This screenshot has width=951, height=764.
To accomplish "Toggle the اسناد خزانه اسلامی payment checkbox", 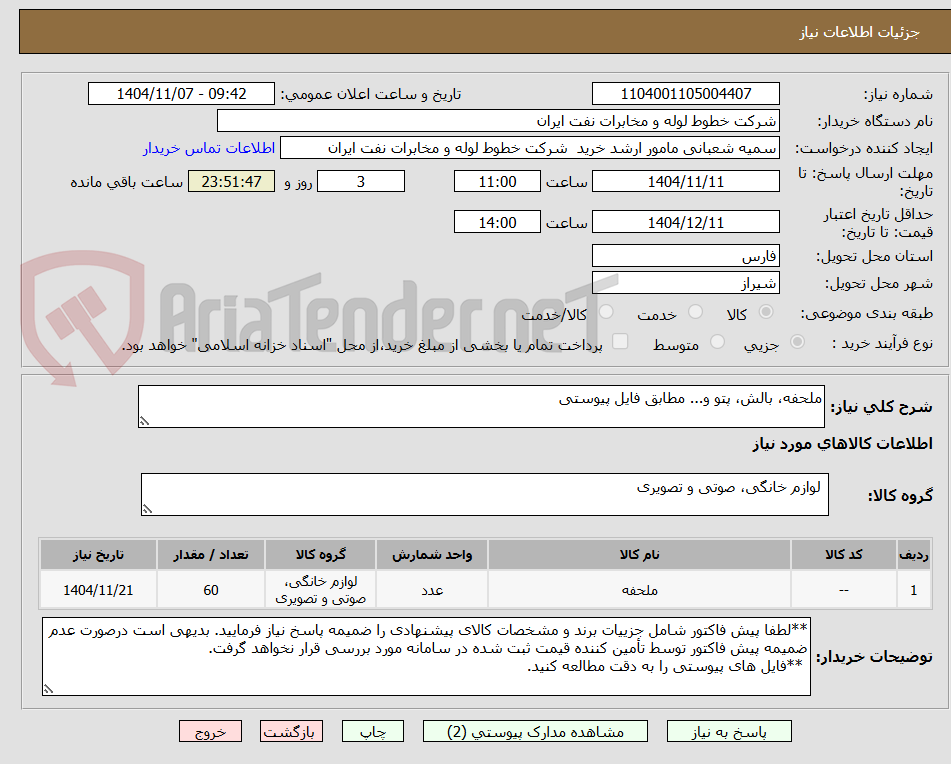I will coord(620,341).
